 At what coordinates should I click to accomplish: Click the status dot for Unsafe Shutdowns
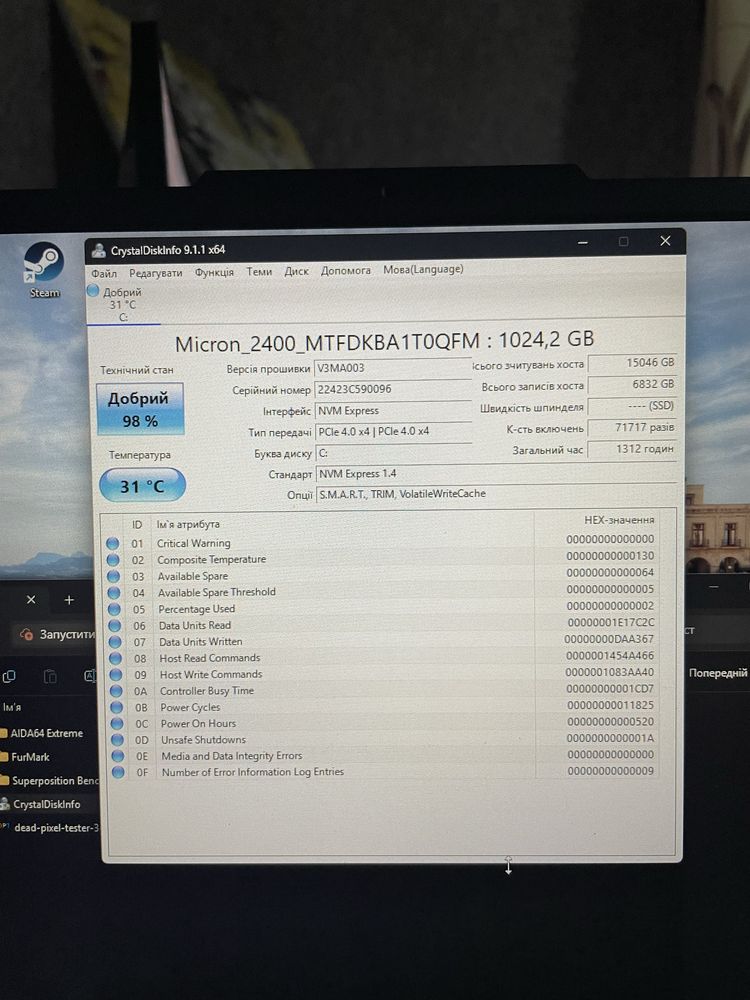click(x=117, y=740)
